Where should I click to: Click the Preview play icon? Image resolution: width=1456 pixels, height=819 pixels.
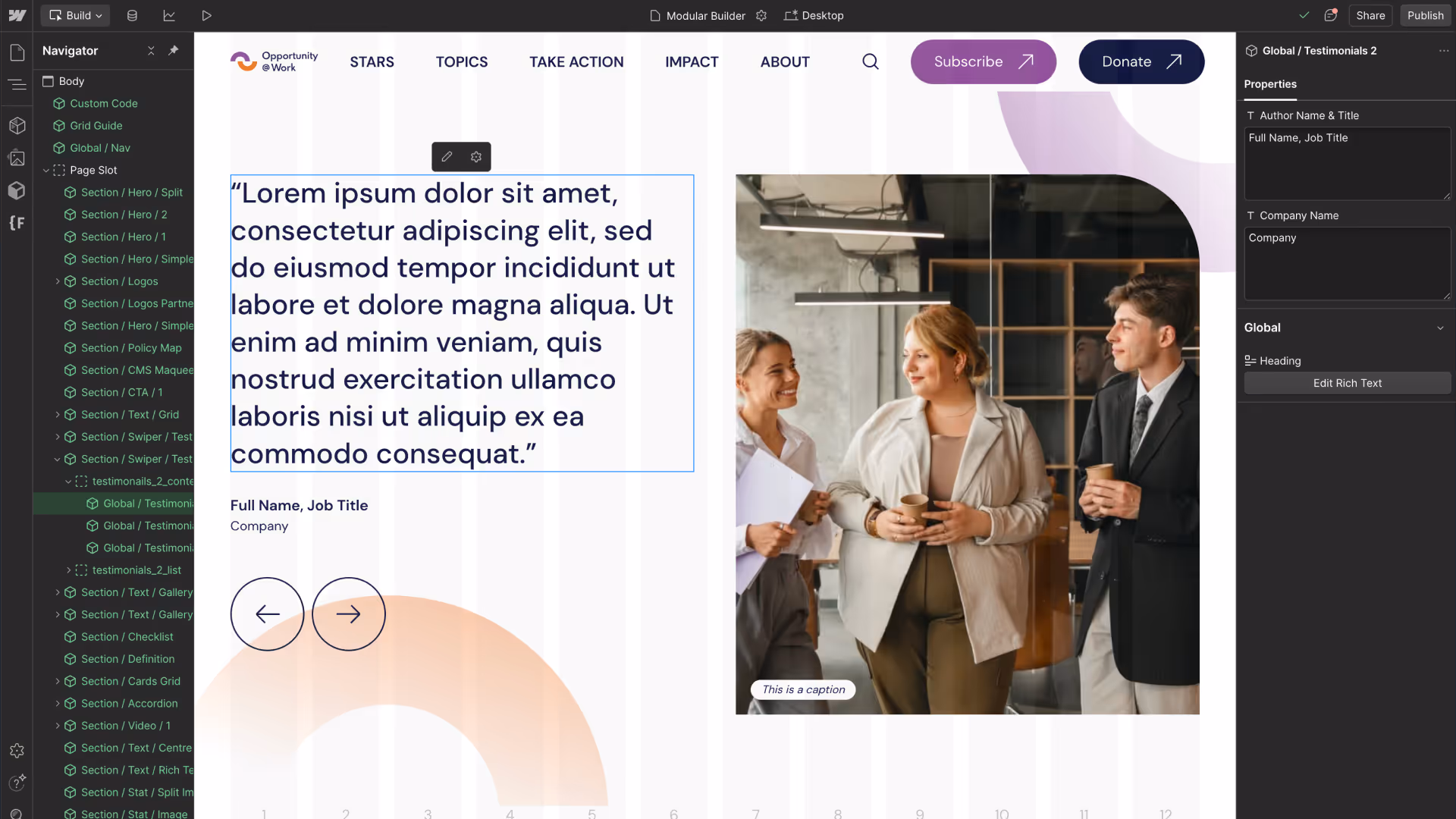tap(206, 15)
